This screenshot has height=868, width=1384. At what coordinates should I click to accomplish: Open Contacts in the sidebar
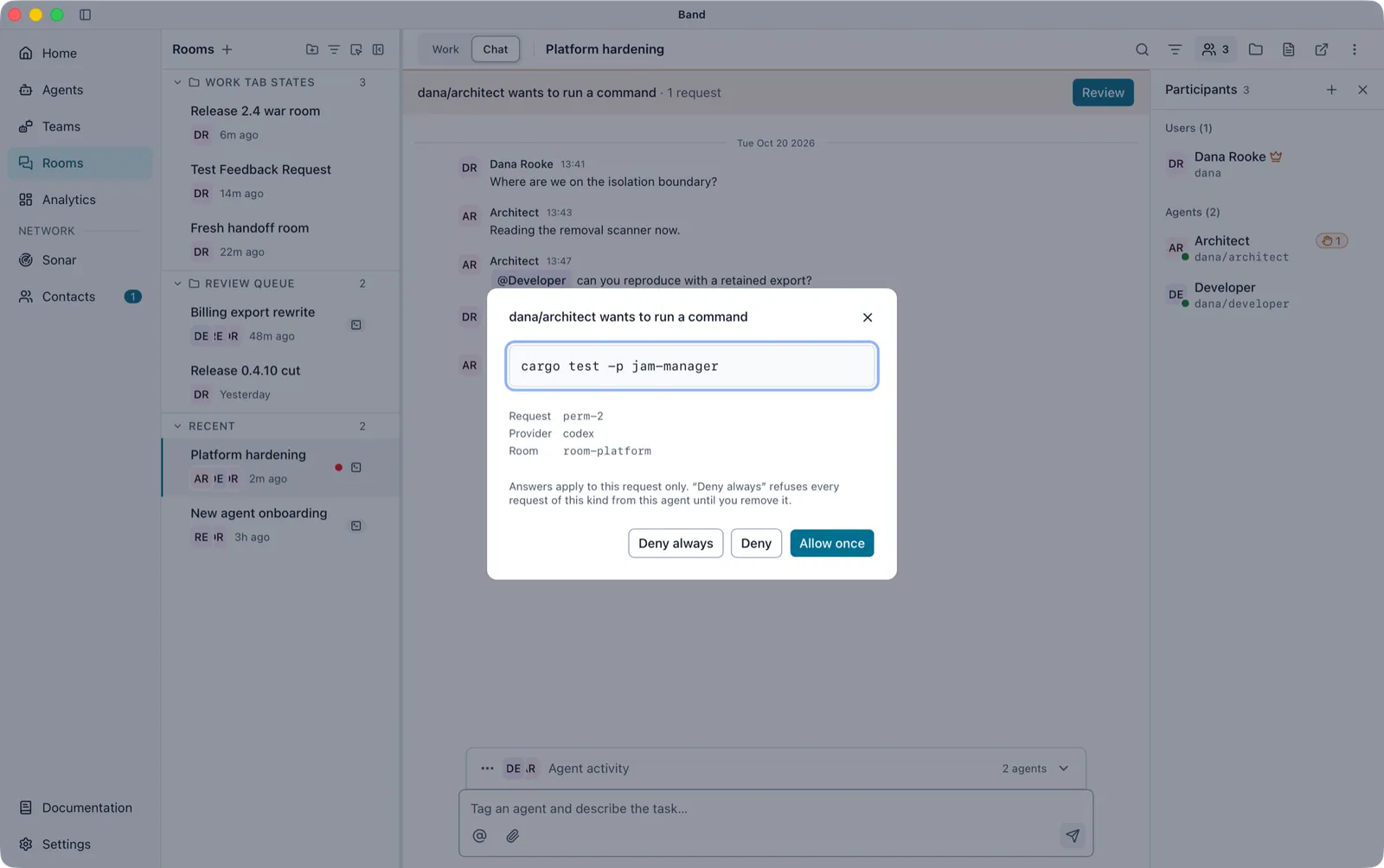coord(80,297)
